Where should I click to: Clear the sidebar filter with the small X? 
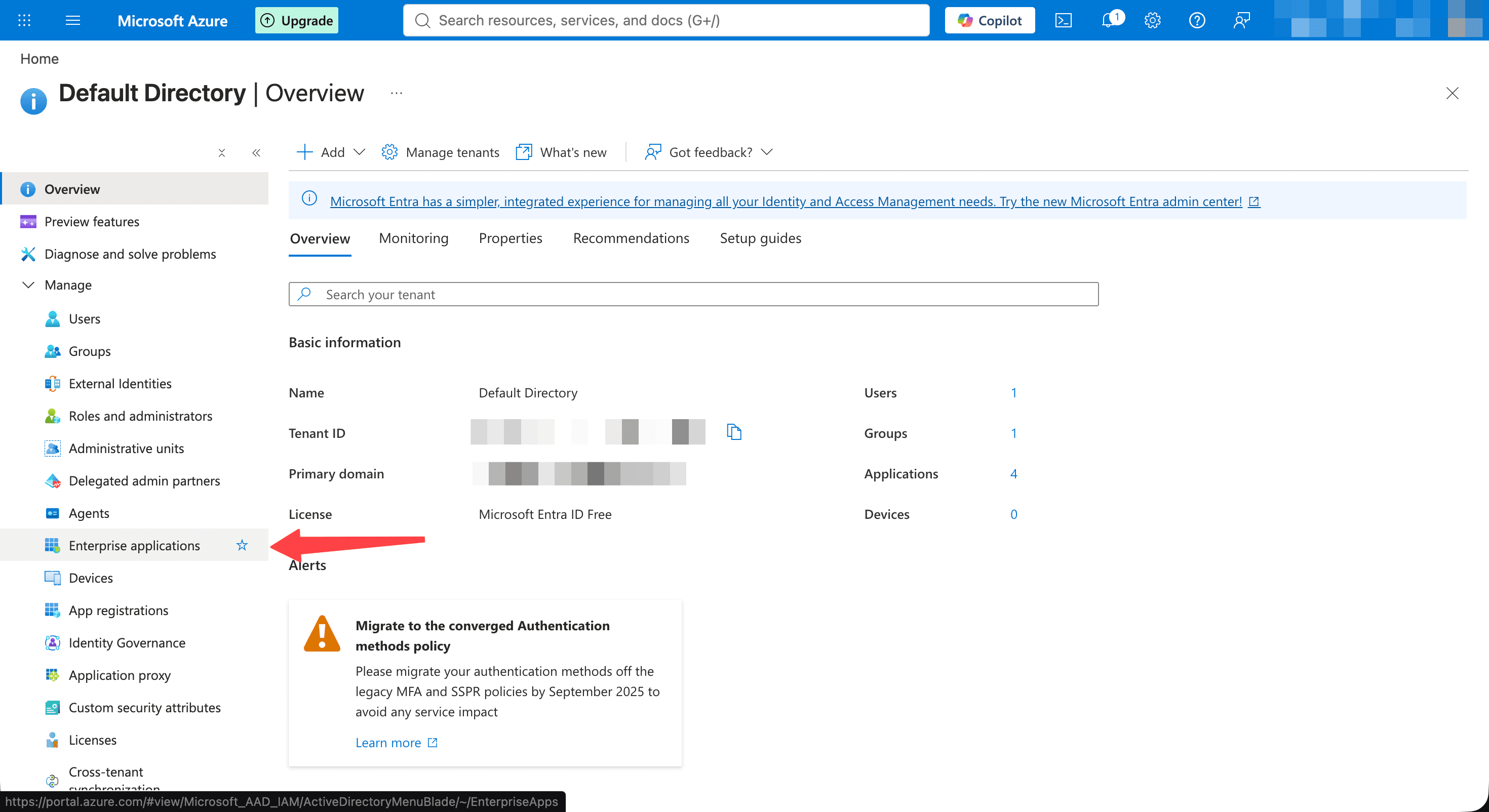[221, 152]
